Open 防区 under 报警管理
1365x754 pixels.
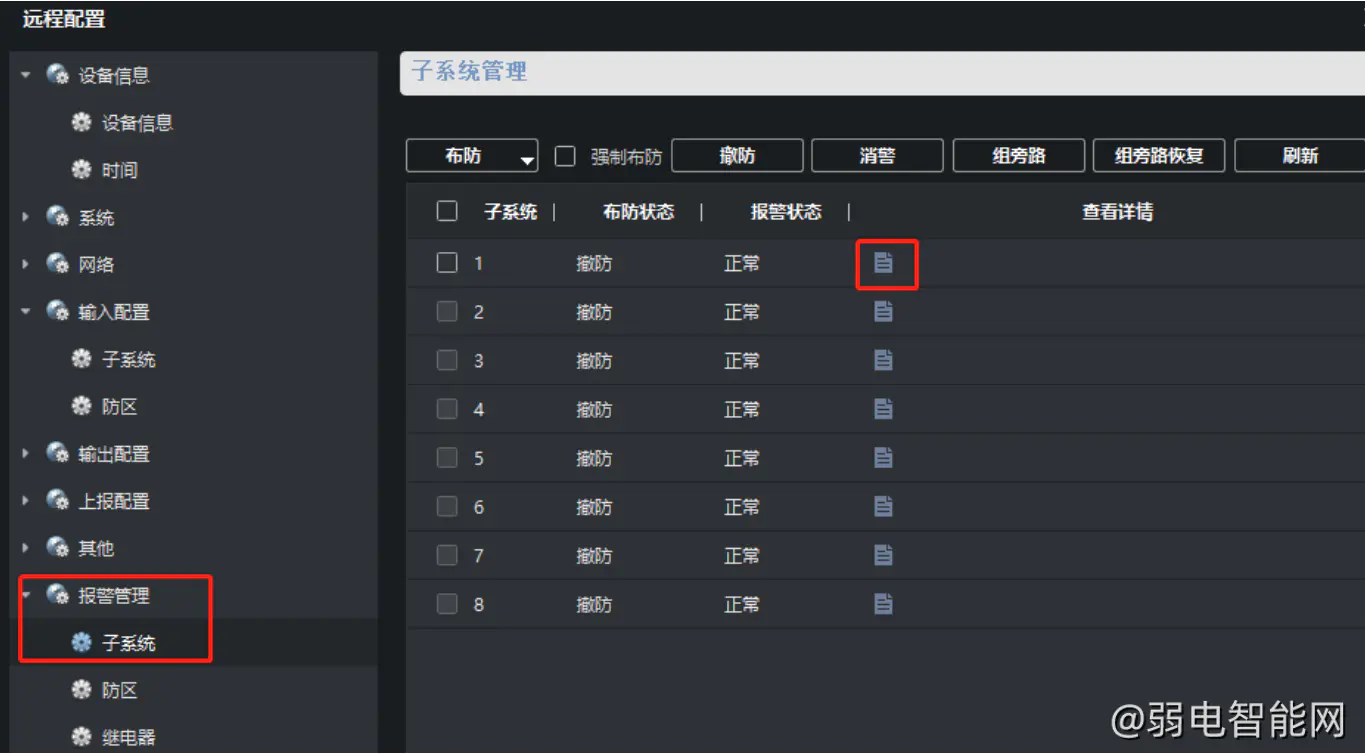coord(119,690)
